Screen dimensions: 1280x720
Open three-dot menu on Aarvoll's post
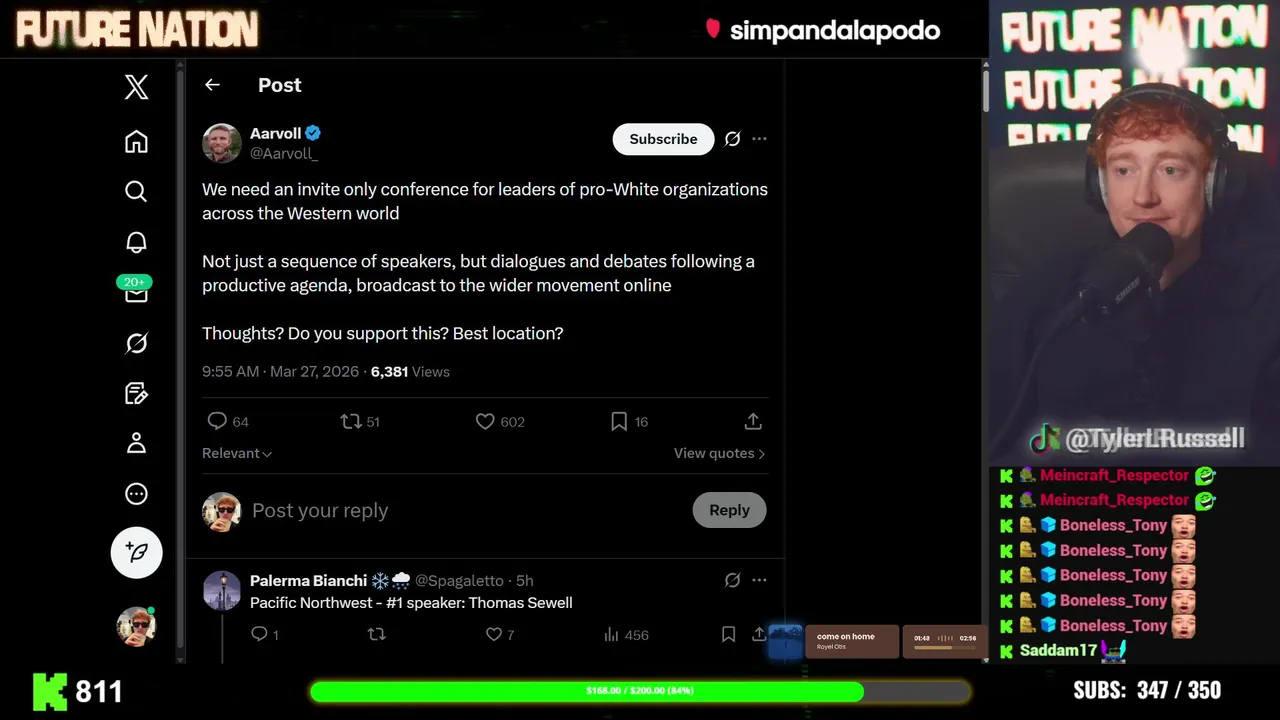click(x=759, y=139)
